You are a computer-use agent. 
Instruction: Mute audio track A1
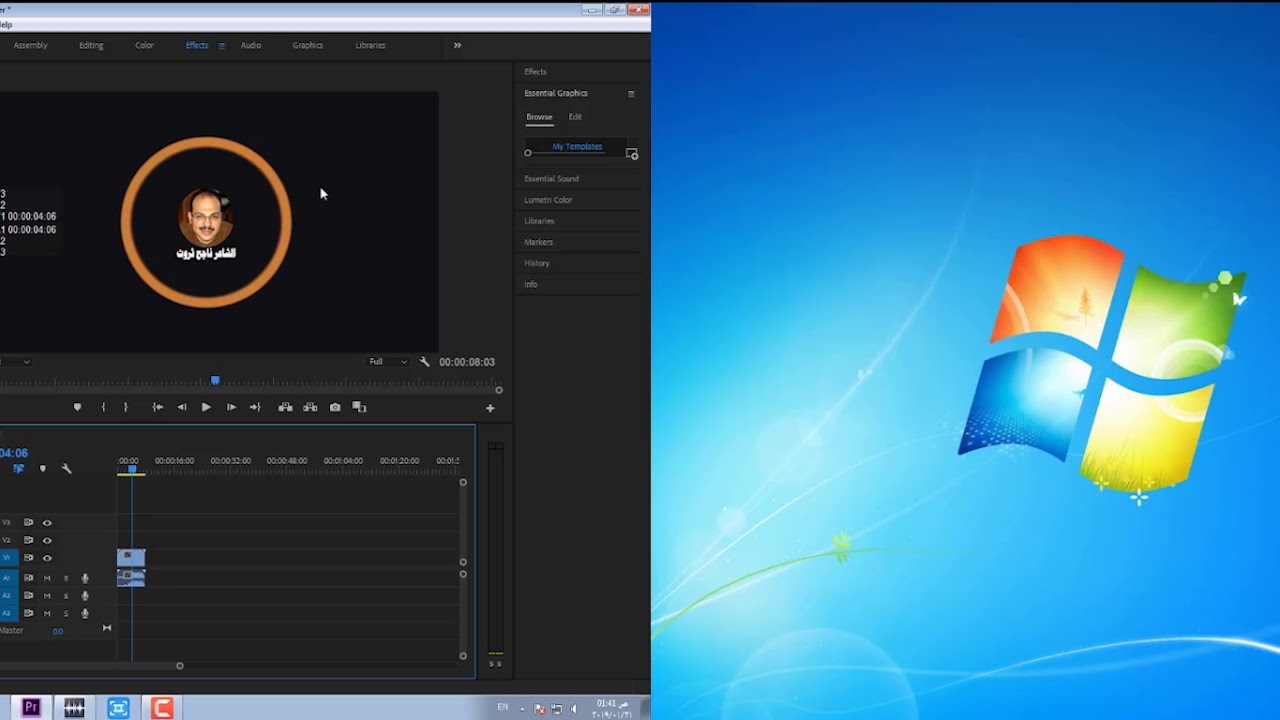[x=47, y=578]
